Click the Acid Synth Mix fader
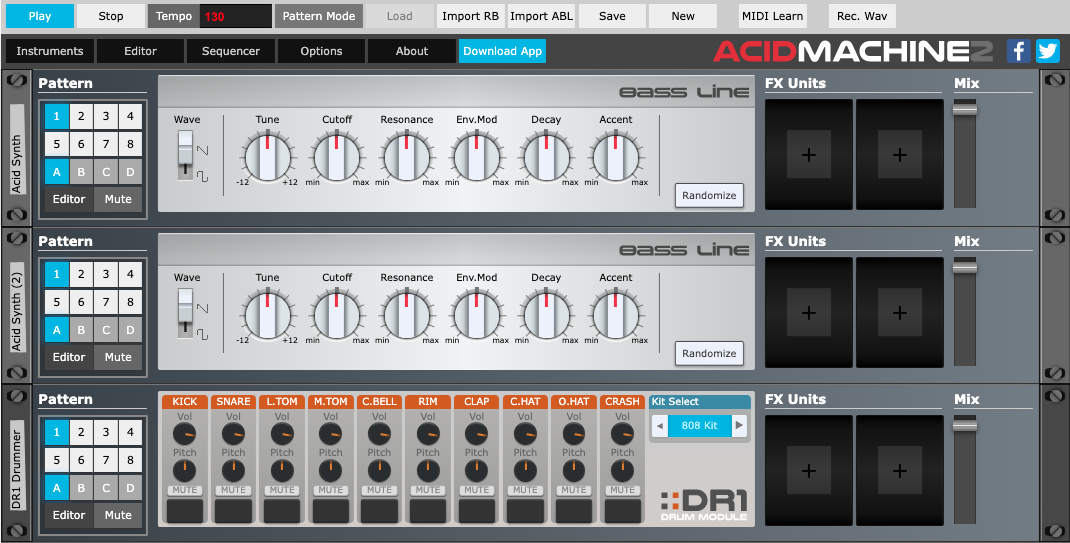The height and width of the screenshot is (543, 1070). coord(965,108)
